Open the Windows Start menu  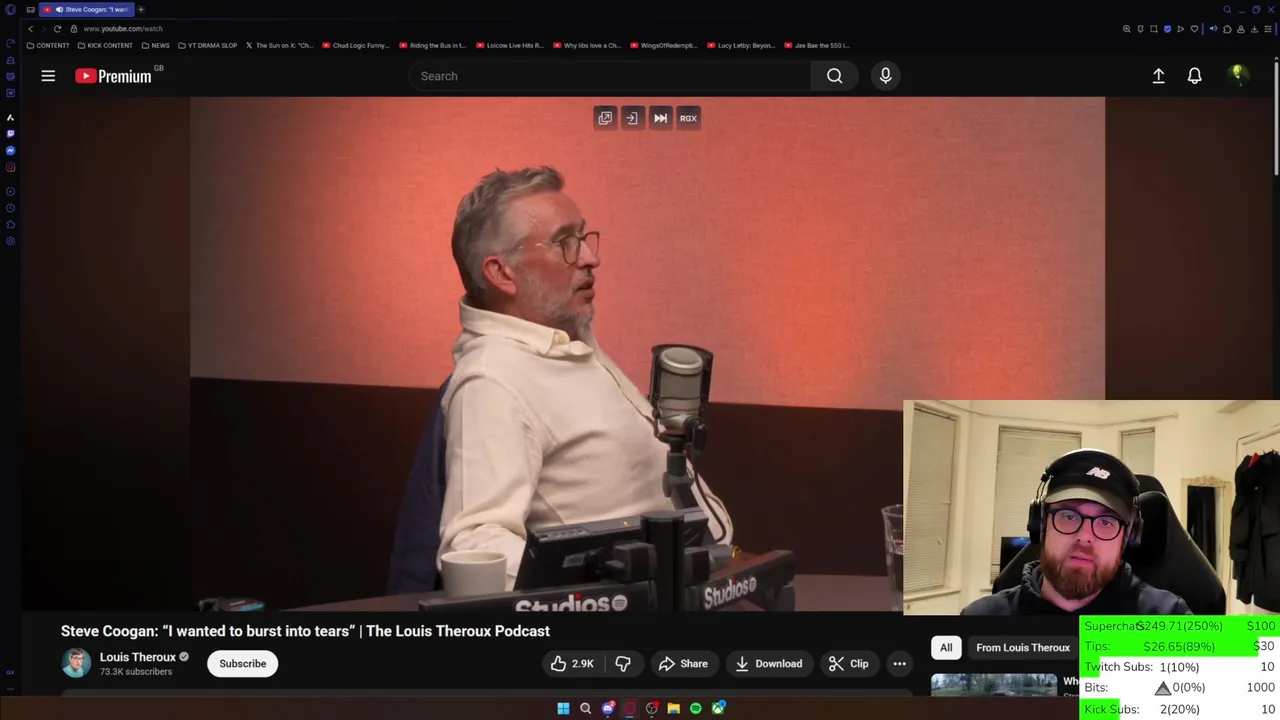[563, 708]
